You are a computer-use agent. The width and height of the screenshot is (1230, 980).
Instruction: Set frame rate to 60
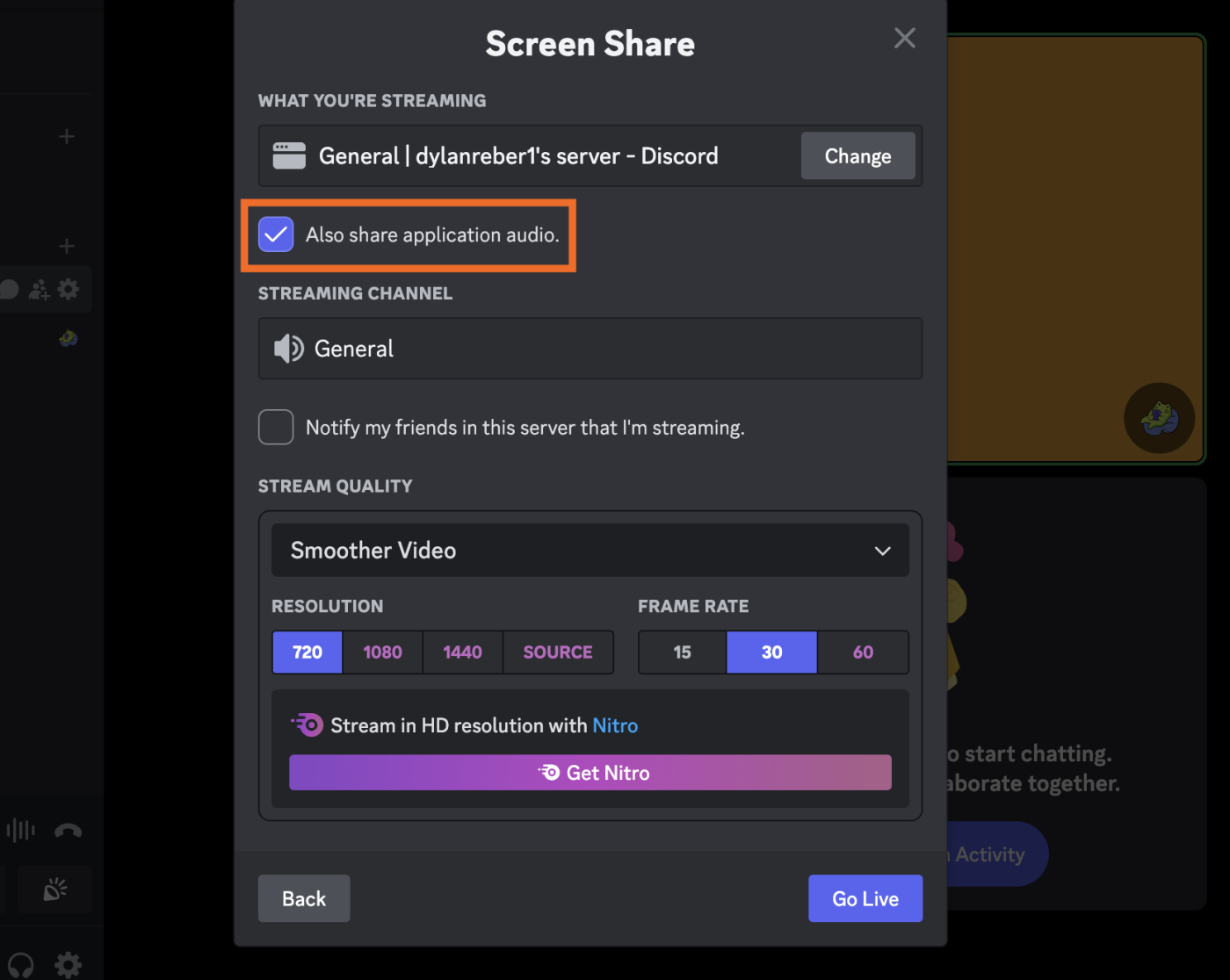point(864,652)
